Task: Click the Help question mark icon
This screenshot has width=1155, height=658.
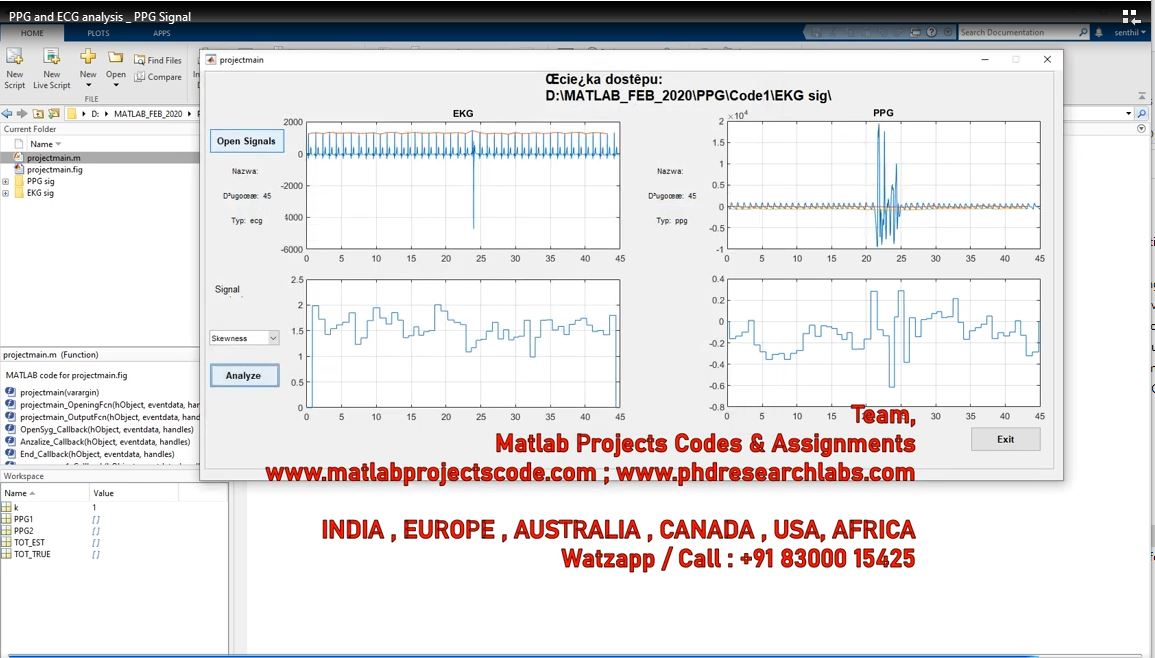Action: click(932, 32)
